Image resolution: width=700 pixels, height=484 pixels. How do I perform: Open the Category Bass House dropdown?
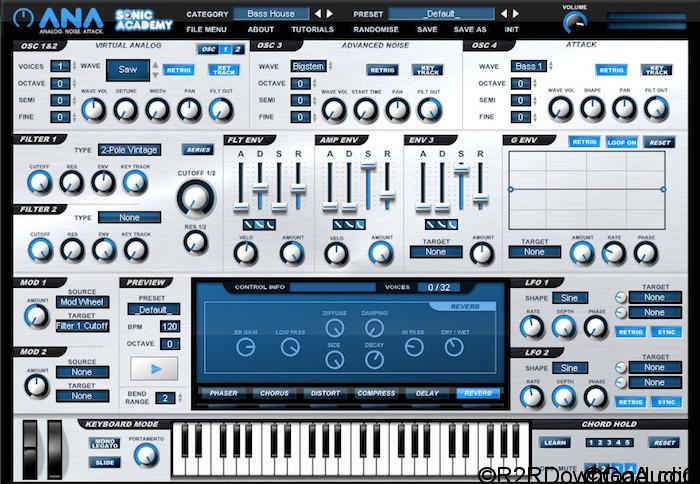click(271, 14)
